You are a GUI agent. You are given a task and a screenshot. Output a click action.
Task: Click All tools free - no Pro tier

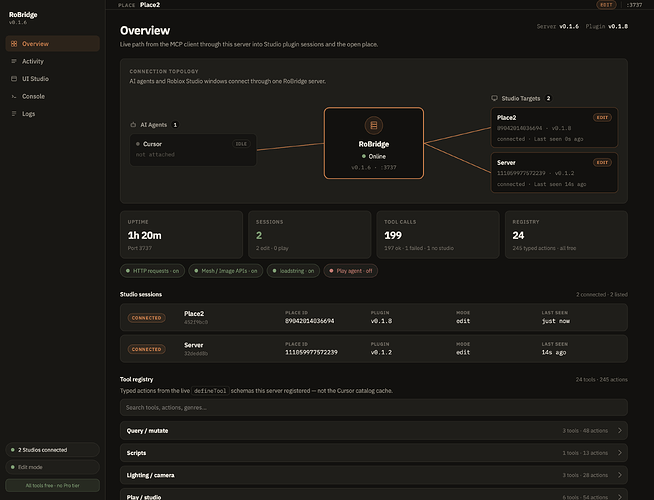coord(53,486)
